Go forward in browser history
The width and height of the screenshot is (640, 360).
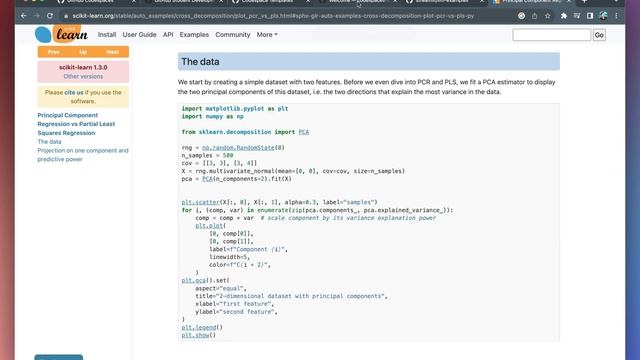click(37, 16)
